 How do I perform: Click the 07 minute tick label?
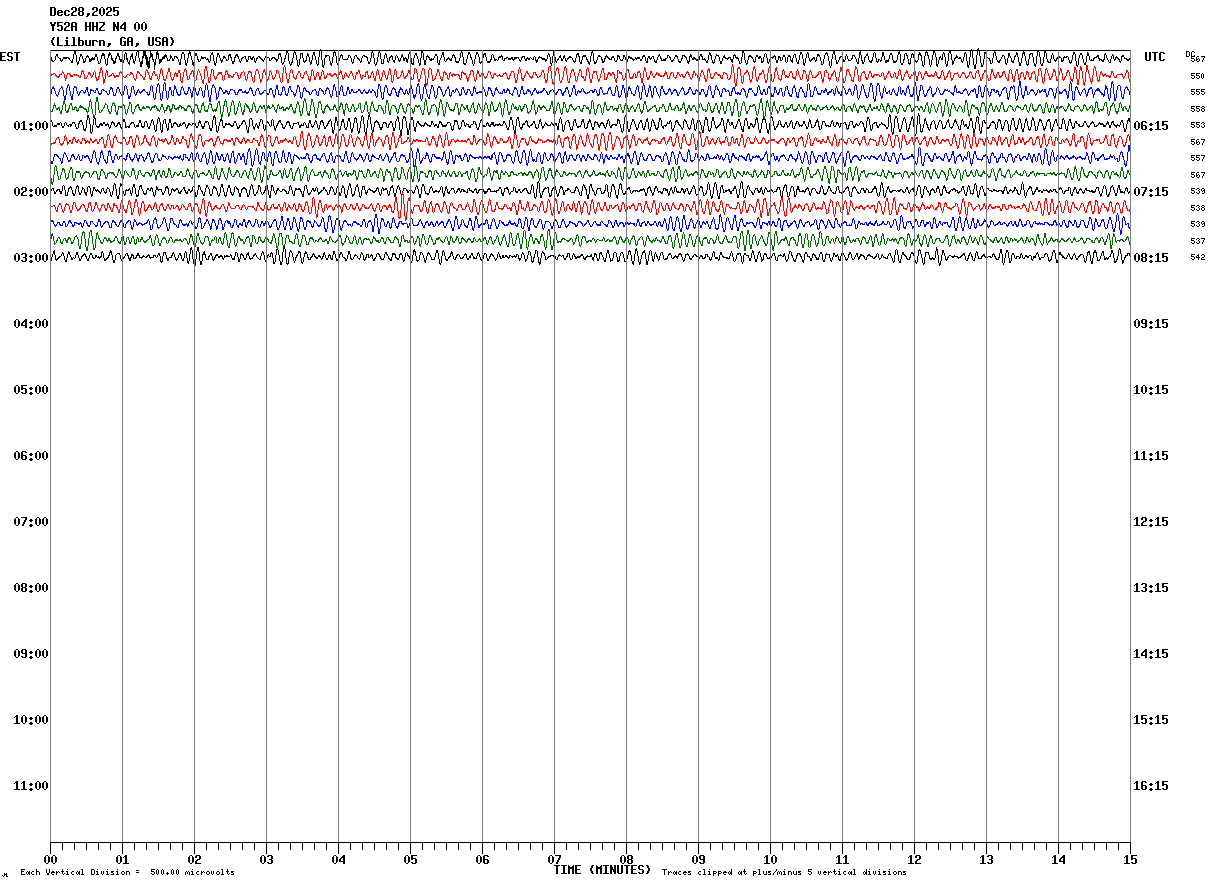(554, 860)
